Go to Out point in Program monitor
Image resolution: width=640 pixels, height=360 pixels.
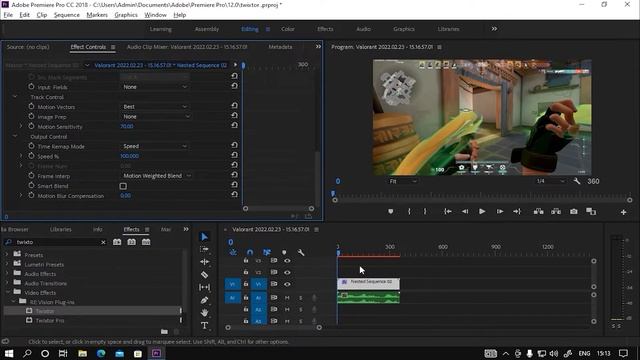click(517, 211)
